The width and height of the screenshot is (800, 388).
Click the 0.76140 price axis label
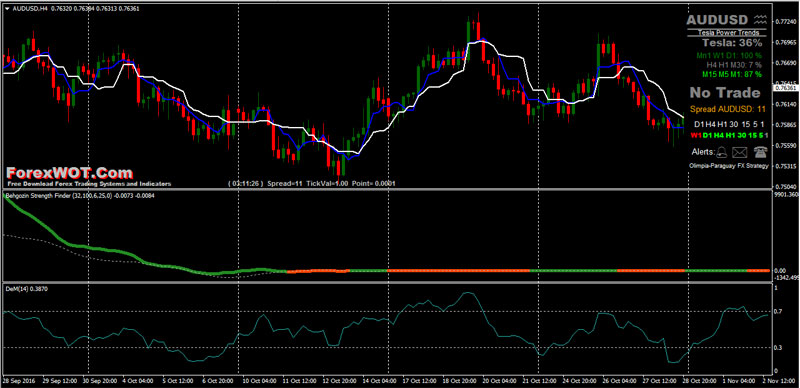(786, 104)
